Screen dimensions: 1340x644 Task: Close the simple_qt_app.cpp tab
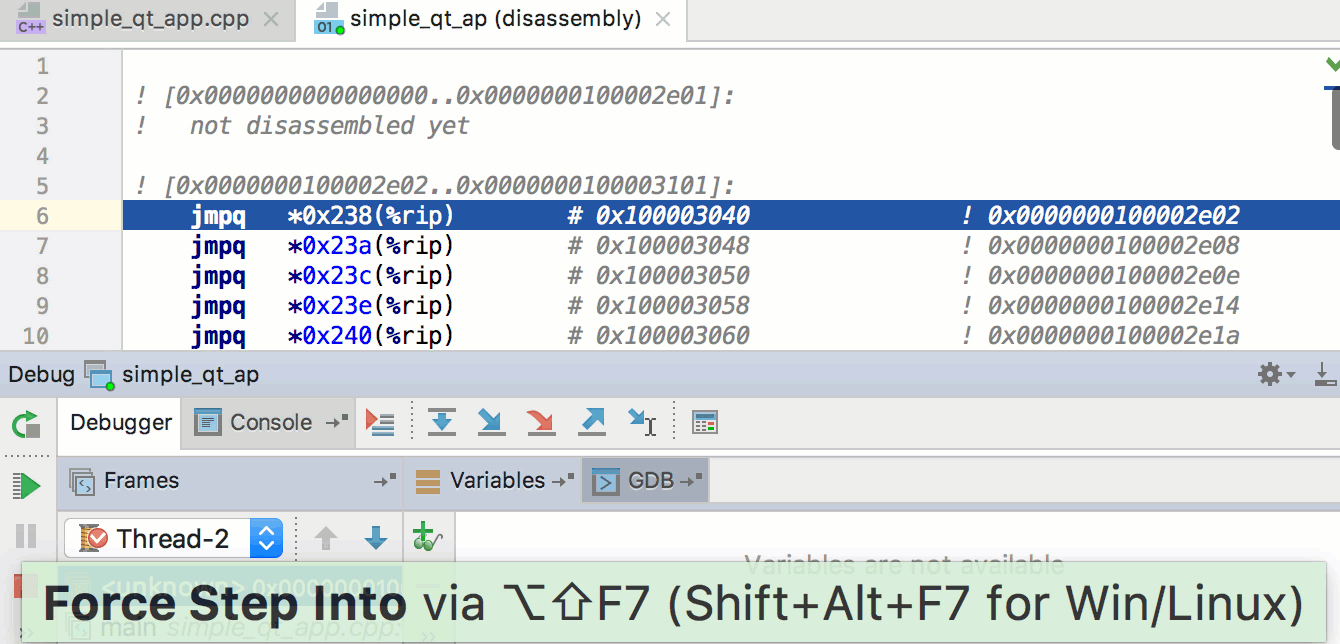click(270, 20)
